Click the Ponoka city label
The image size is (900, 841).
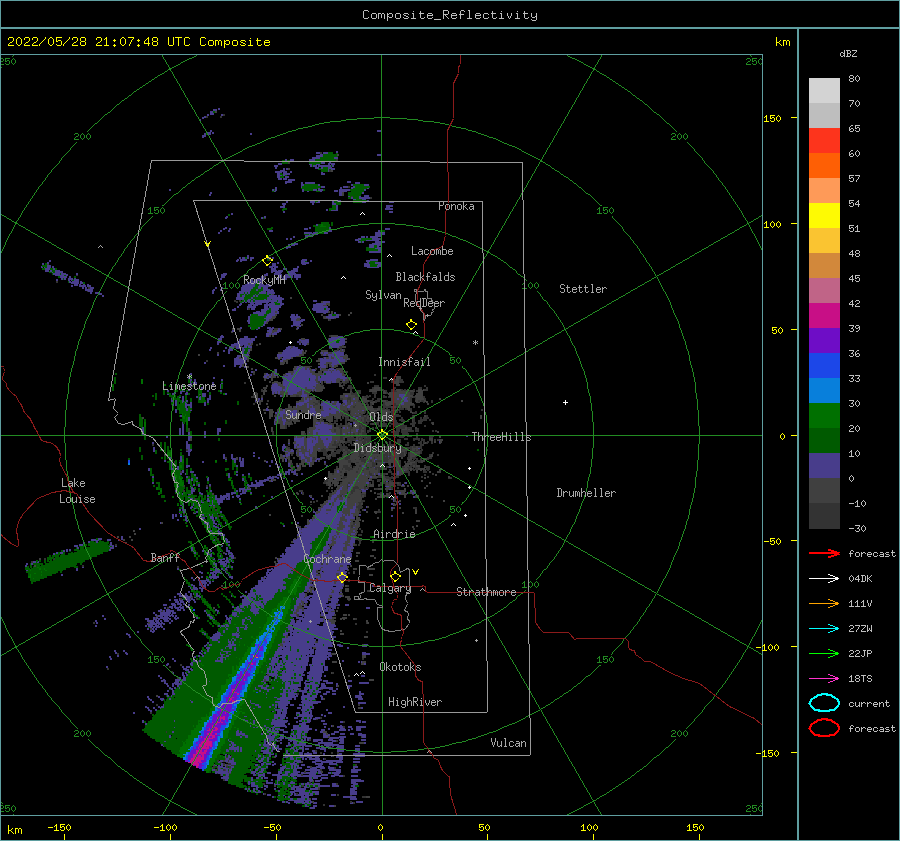tap(456, 206)
